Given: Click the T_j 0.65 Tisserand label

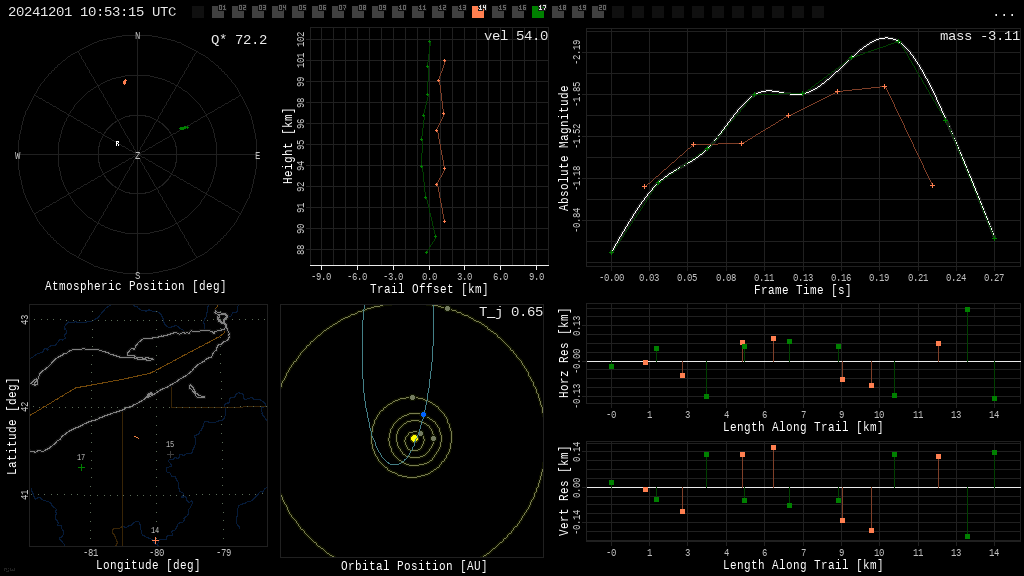Looking at the screenshot, I should 511,312.
